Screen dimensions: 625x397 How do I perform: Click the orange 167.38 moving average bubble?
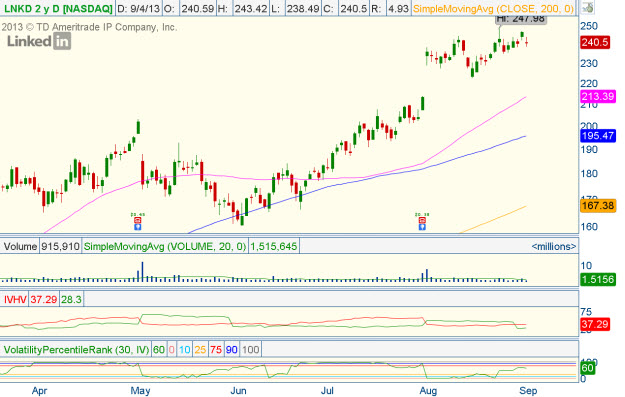(598, 205)
